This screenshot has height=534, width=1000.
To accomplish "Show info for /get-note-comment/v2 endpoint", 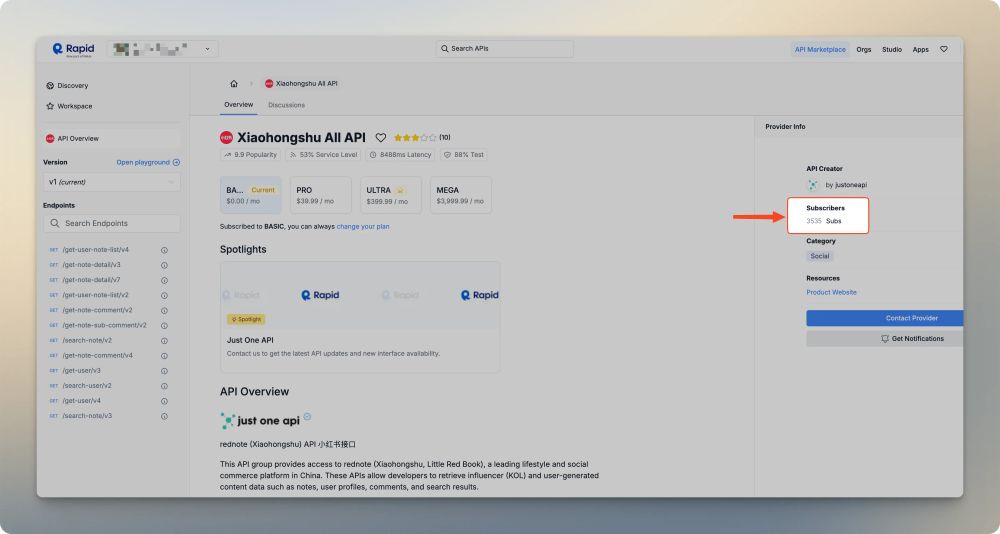I will (x=164, y=311).
